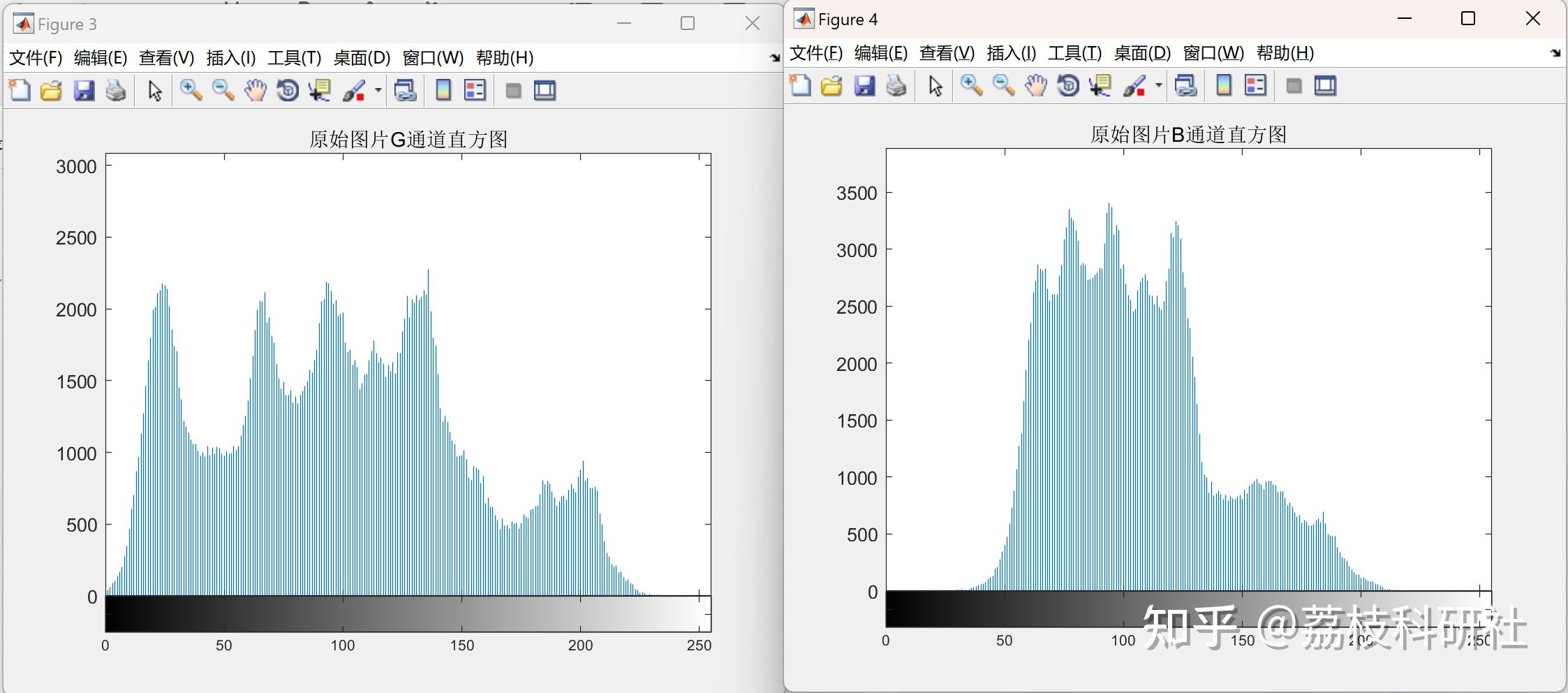Print Figure 4 using the printer icon
The image size is (1568, 693).
[896, 85]
